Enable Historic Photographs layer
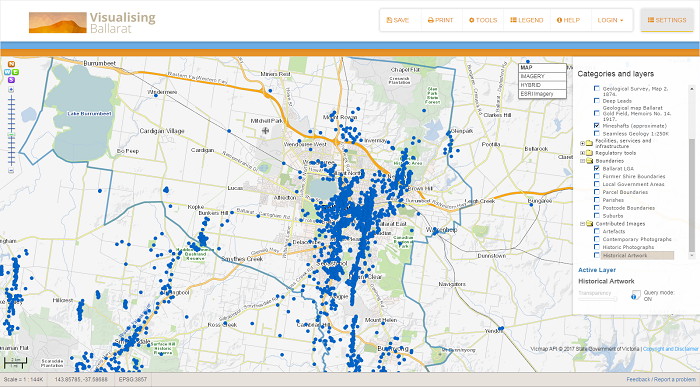700x387 pixels. tap(597, 247)
